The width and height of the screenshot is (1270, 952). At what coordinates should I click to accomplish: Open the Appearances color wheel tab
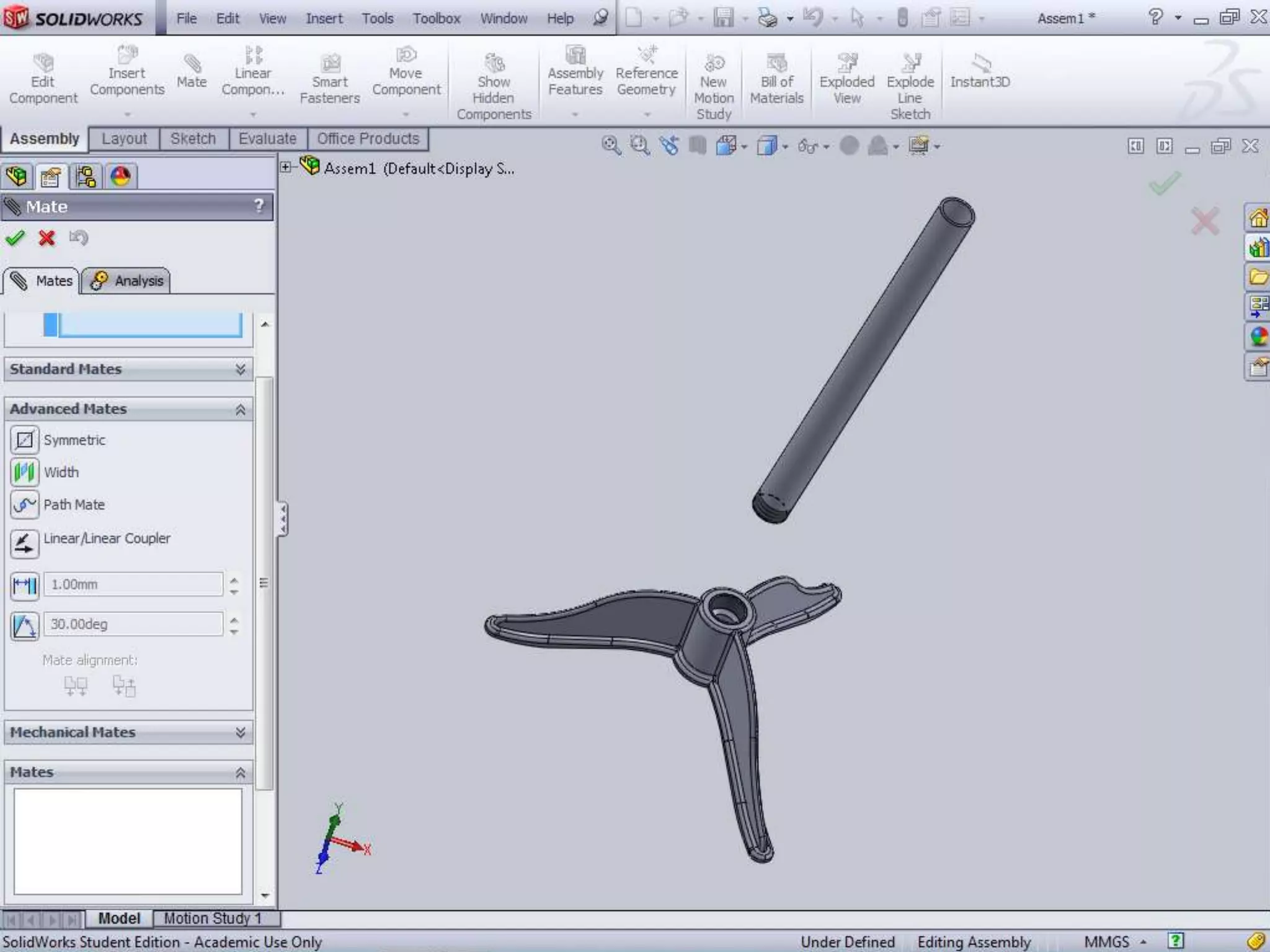120,177
